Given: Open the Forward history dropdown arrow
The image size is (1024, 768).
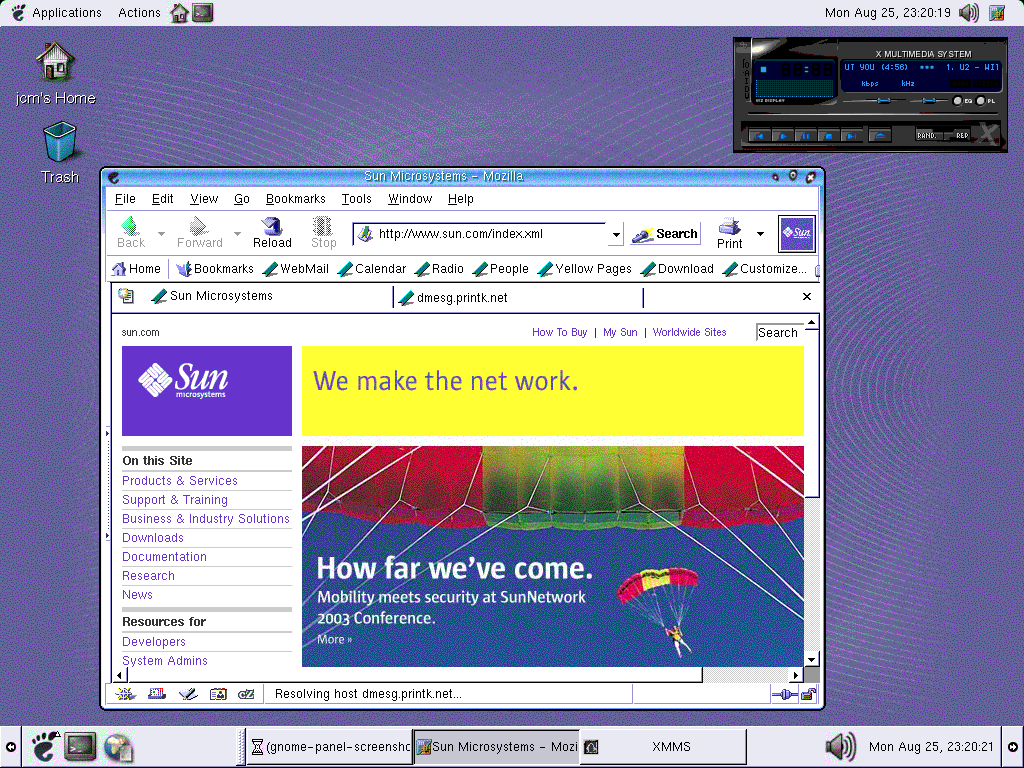Looking at the screenshot, I should [x=238, y=234].
